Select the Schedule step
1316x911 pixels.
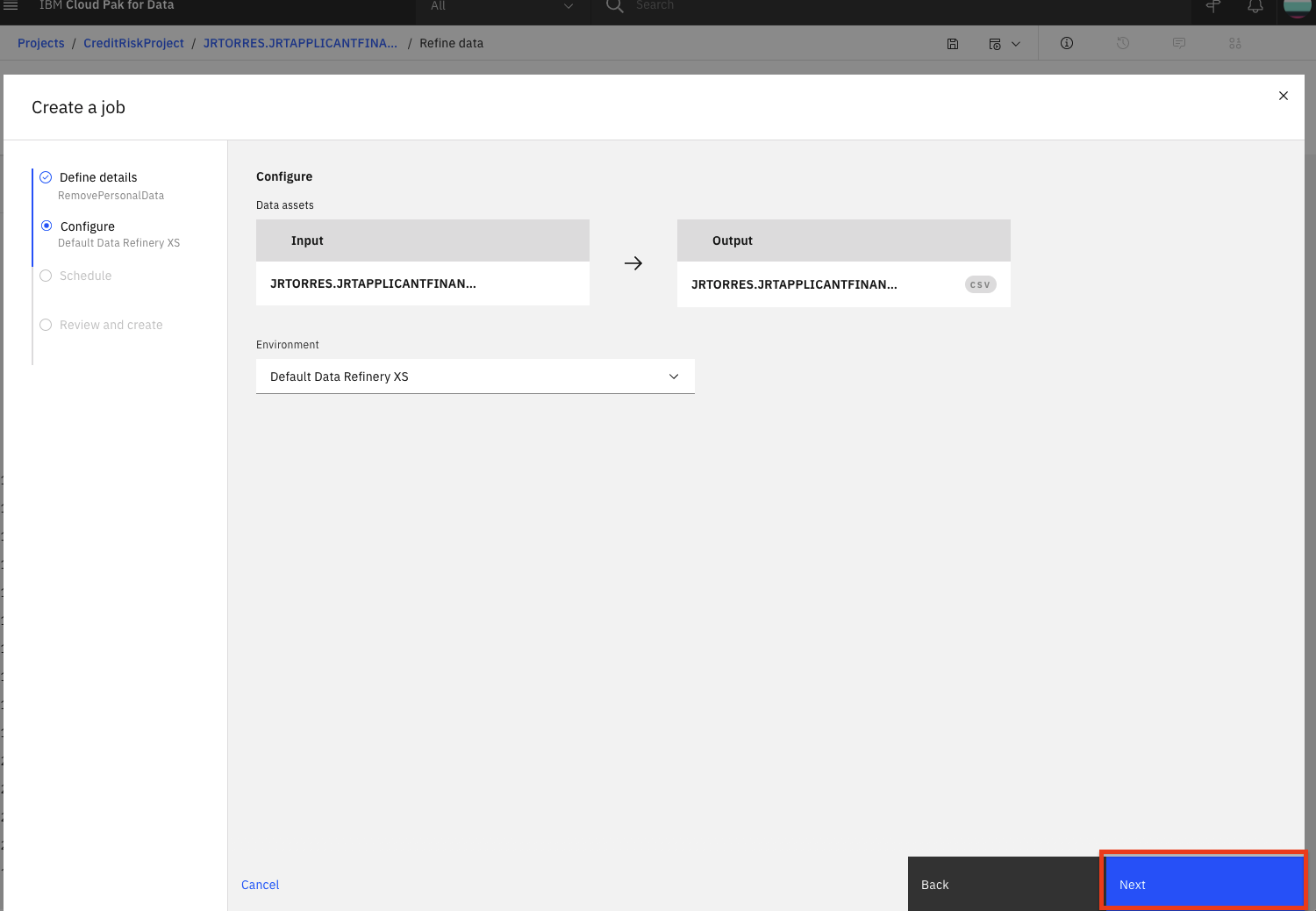point(86,276)
